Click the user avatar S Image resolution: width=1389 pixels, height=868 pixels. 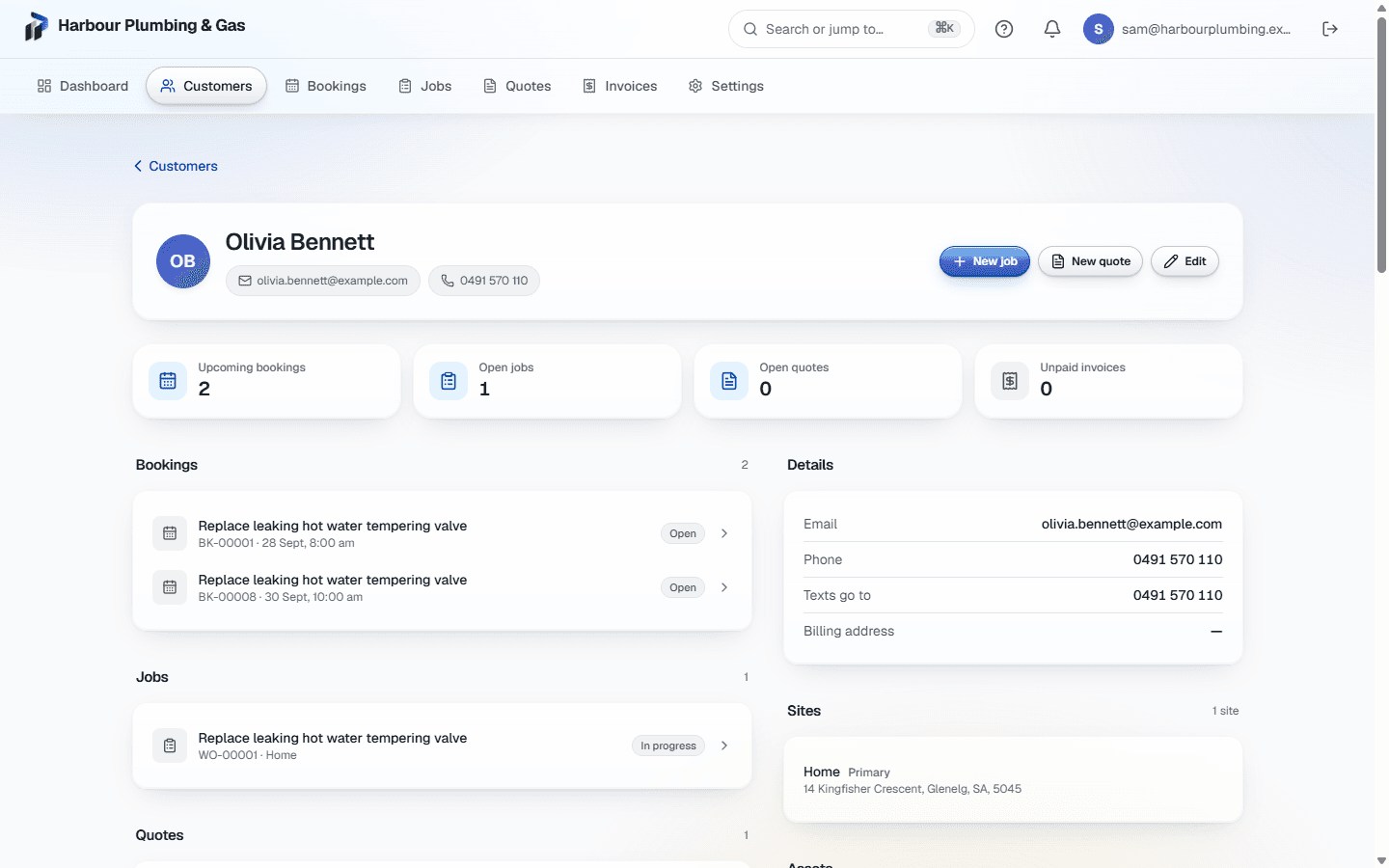(x=1099, y=29)
